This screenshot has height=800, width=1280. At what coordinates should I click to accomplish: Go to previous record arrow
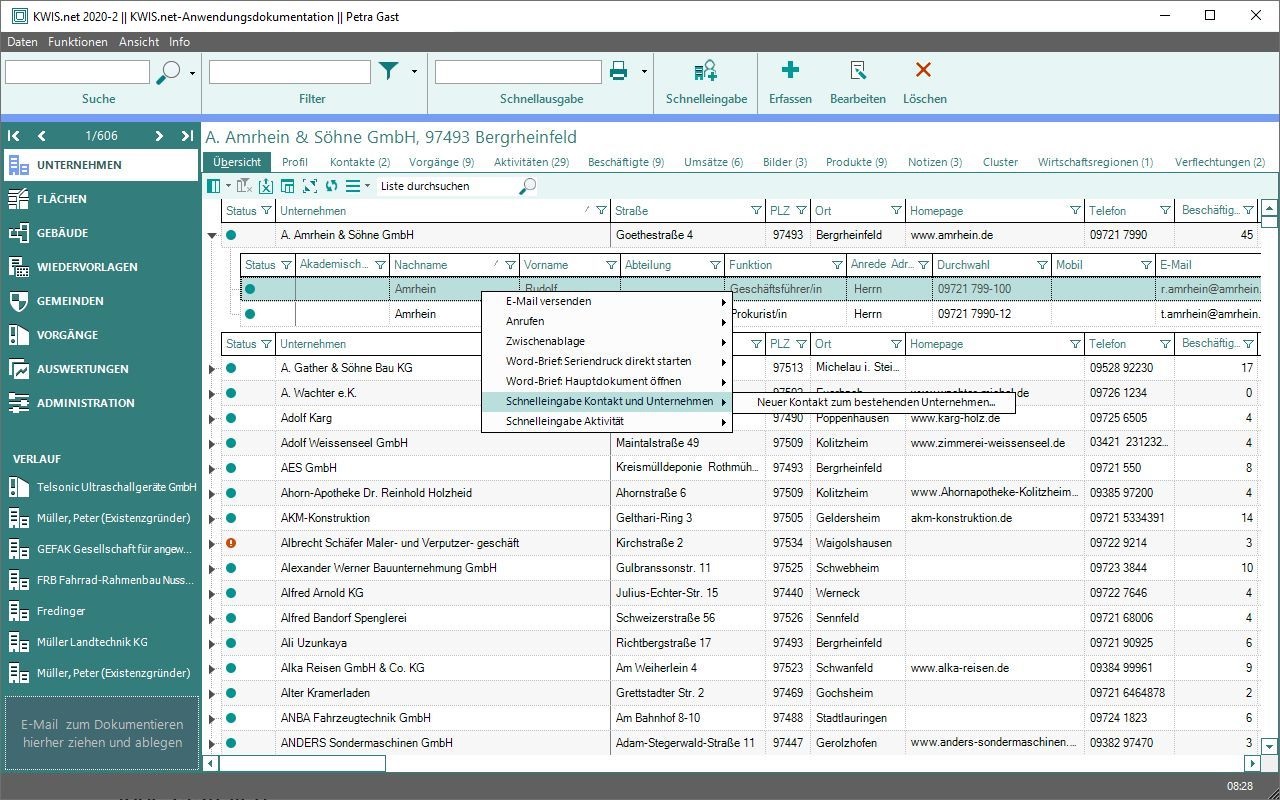click(41, 136)
